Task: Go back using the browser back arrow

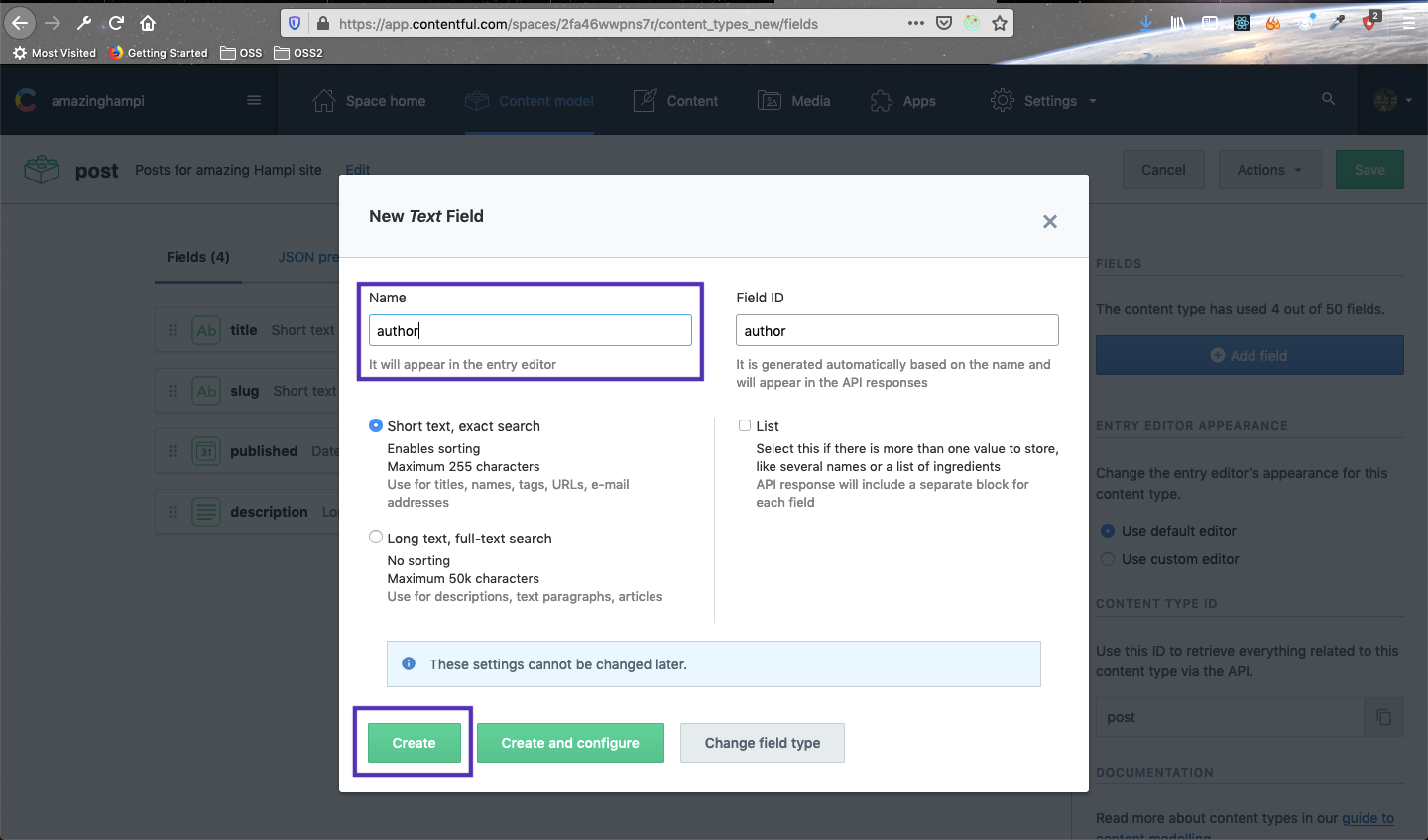Action: pos(20,23)
